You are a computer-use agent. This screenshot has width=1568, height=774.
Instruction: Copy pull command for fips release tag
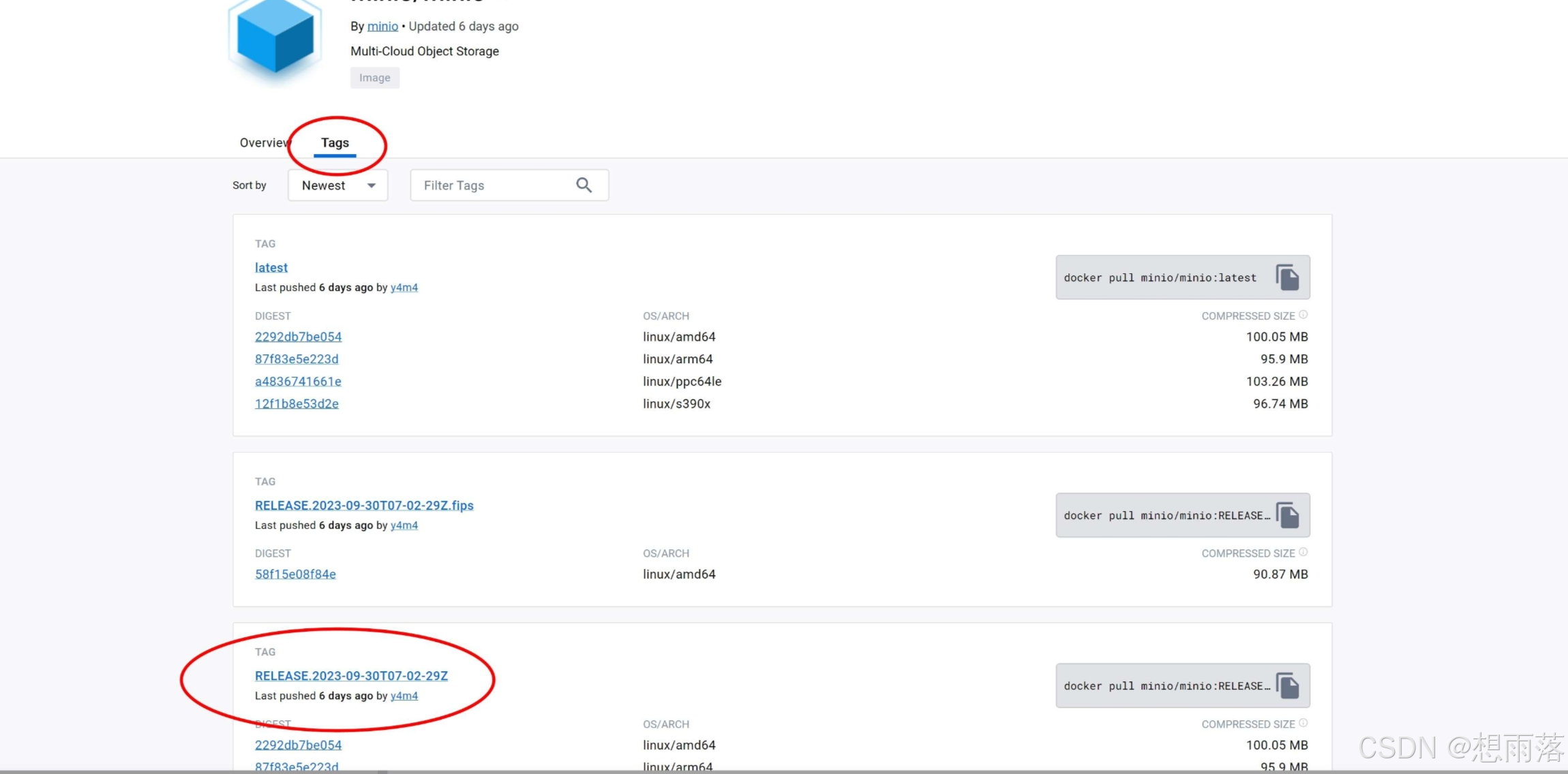(1287, 515)
